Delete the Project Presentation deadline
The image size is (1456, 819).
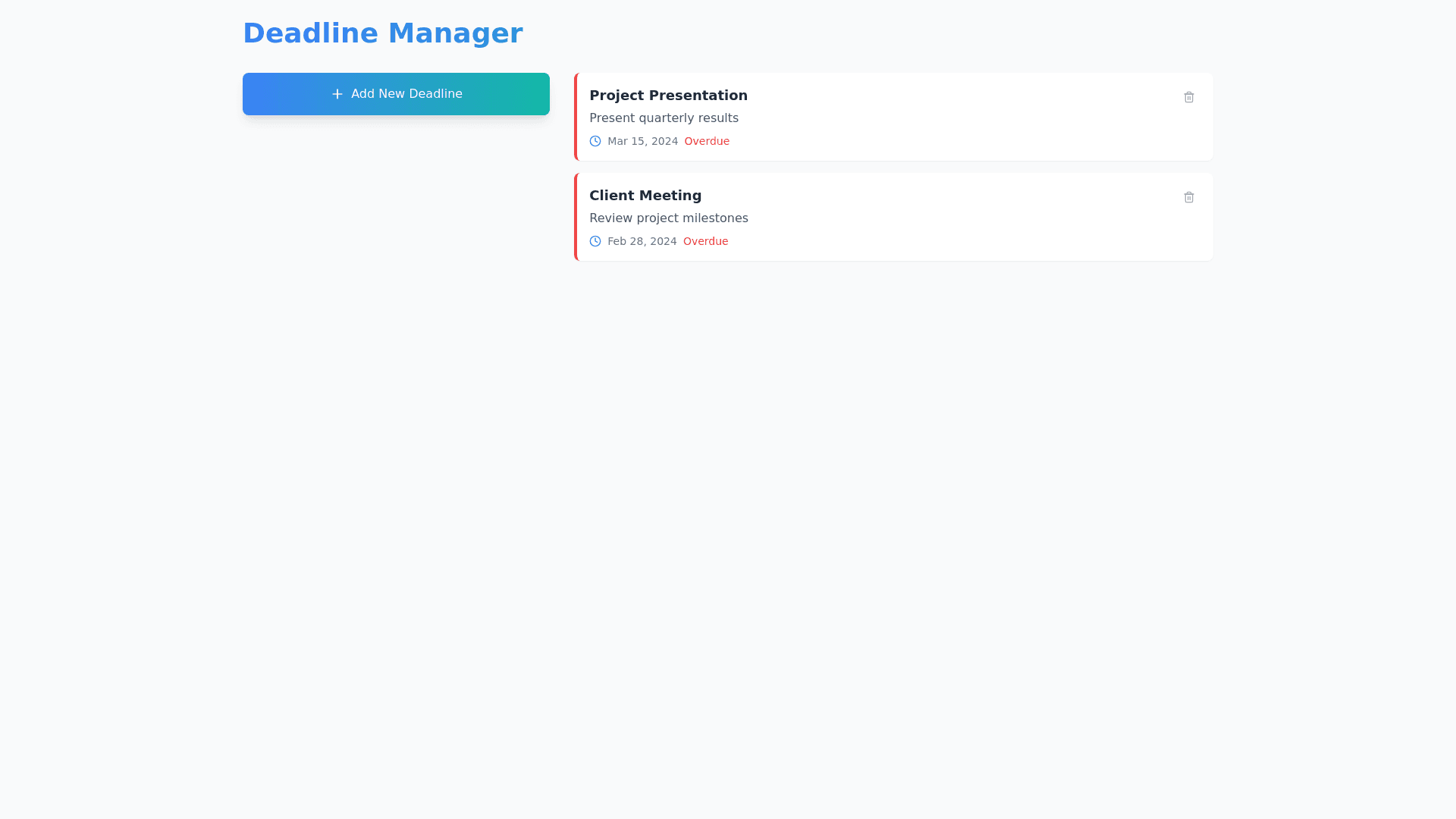point(1188,97)
